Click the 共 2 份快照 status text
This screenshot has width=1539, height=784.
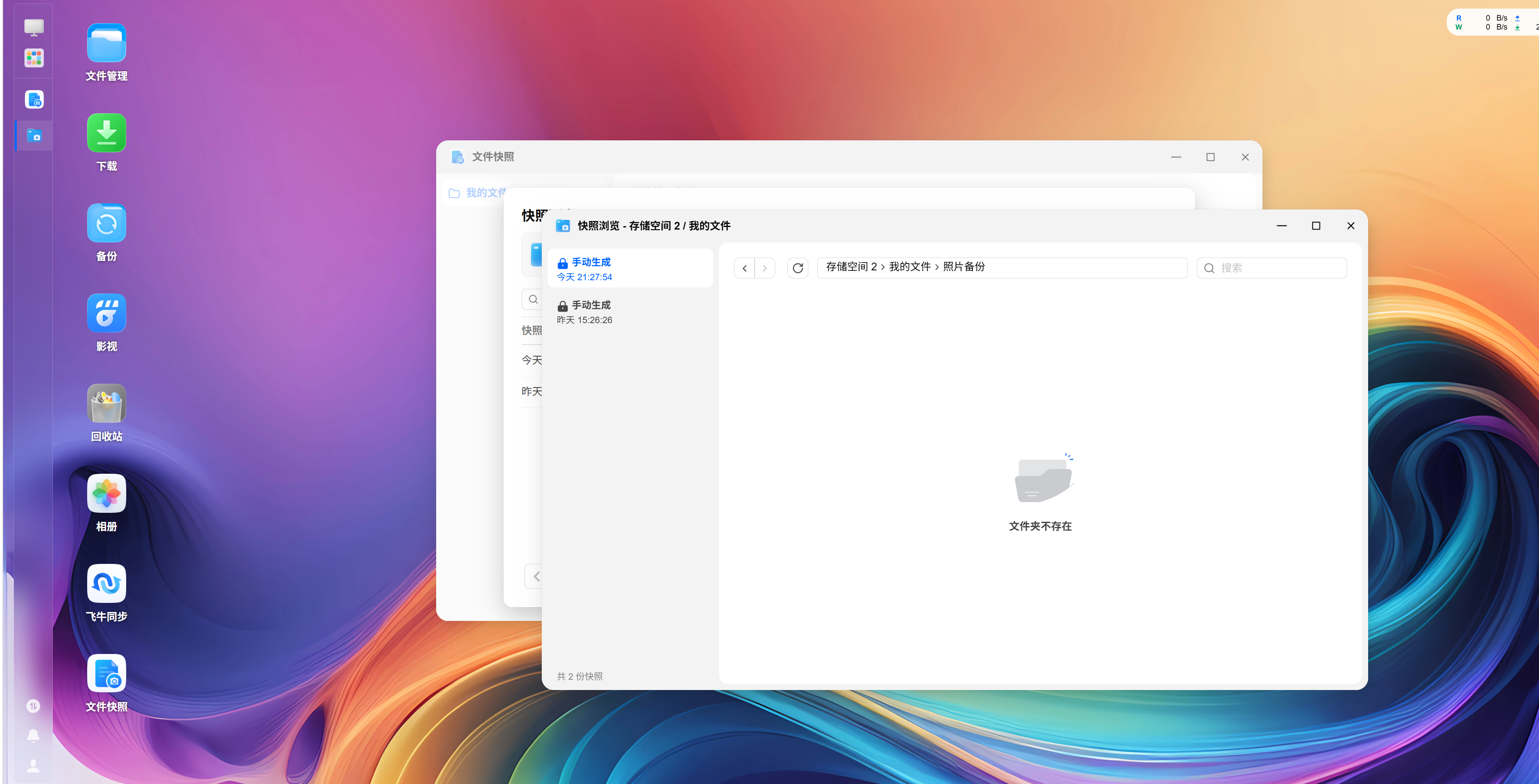[x=580, y=677]
